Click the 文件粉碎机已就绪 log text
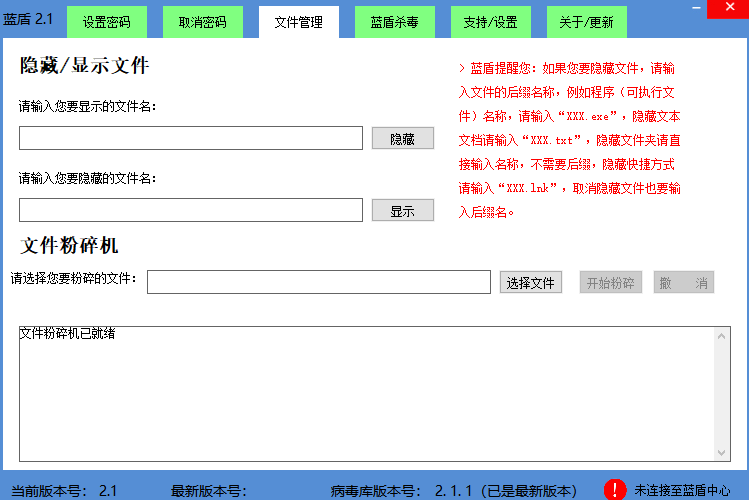 point(67,333)
